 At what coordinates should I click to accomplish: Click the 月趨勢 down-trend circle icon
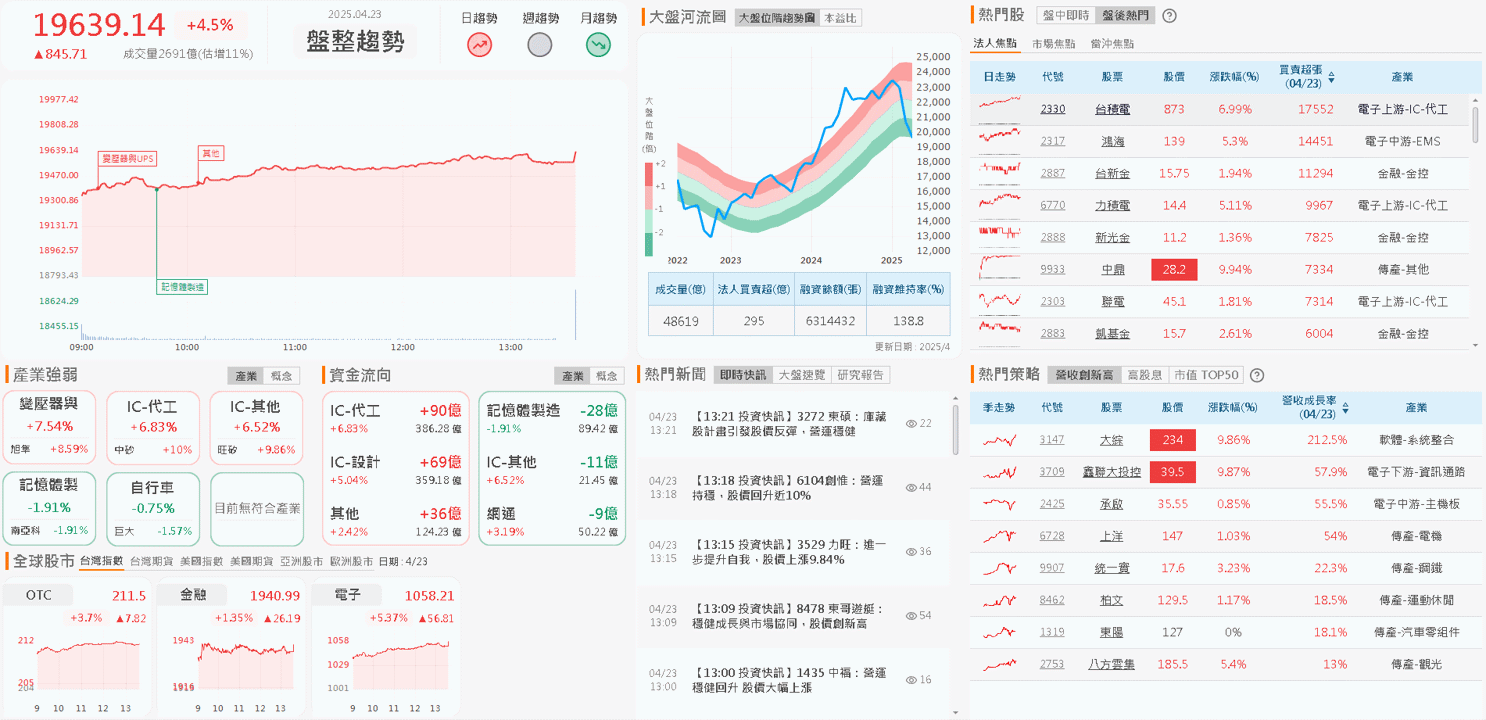pyautogui.click(x=598, y=44)
